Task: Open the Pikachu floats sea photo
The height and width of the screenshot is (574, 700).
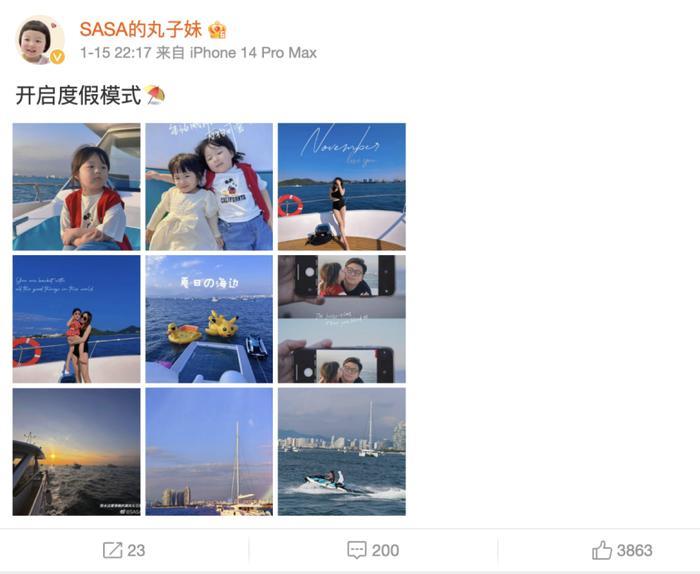Action: [209, 319]
